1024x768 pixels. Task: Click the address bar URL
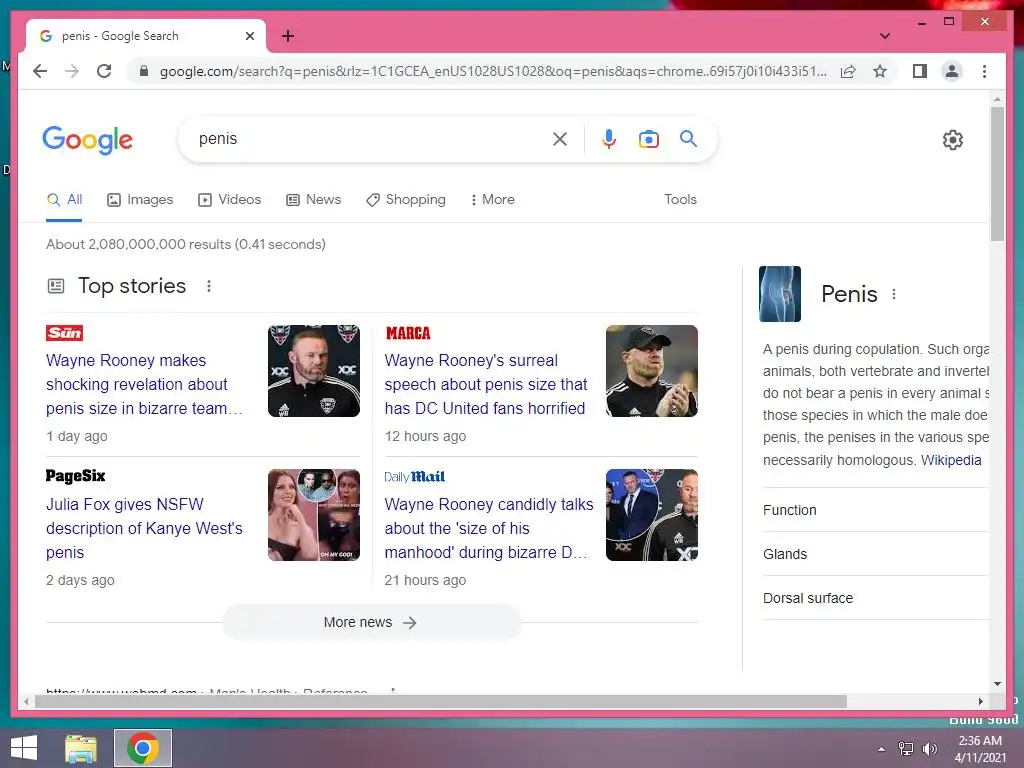493,71
